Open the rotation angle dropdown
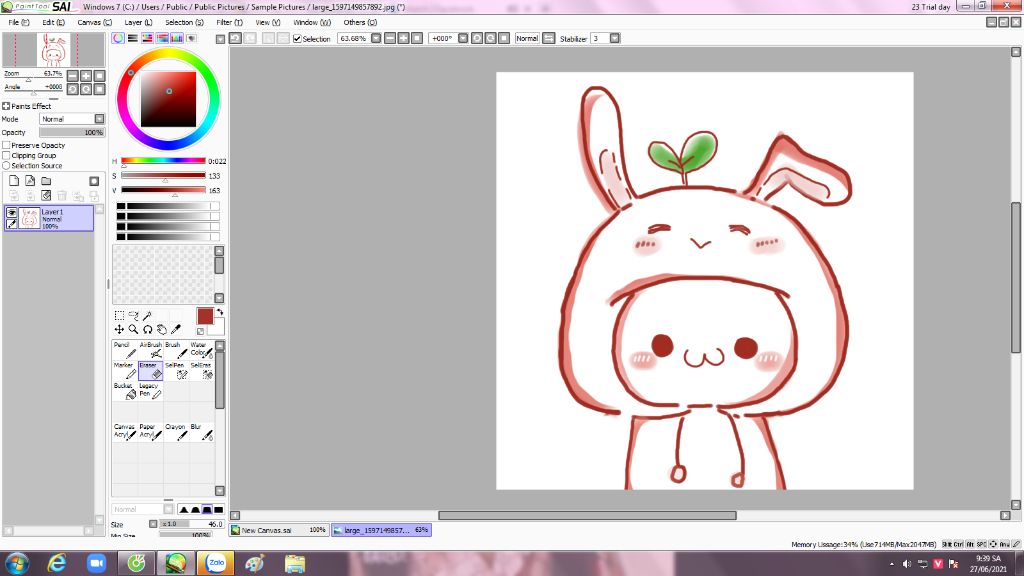The image size is (1024, 576). (463, 39)
